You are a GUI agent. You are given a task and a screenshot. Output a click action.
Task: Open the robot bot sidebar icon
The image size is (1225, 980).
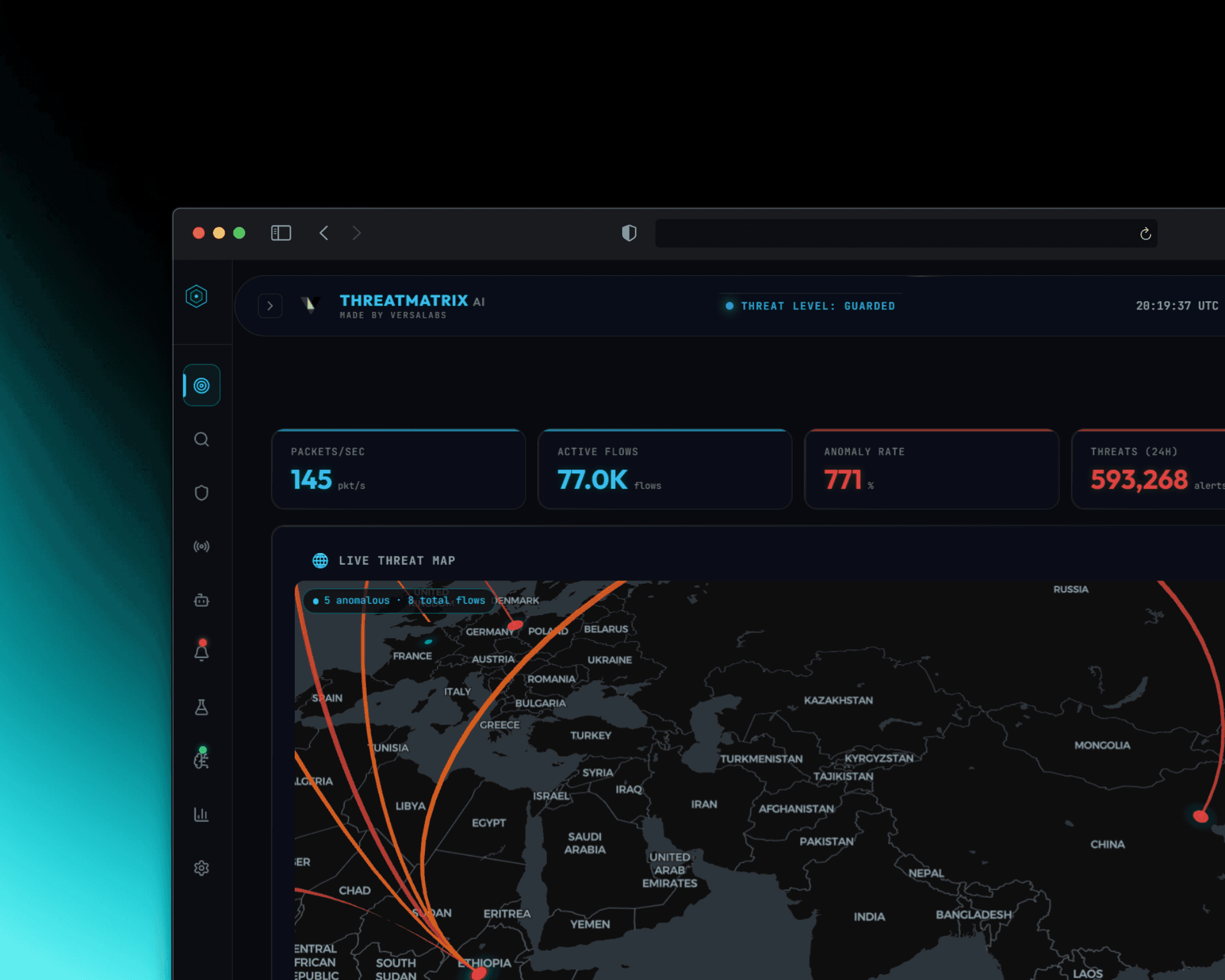click(202, 600)
